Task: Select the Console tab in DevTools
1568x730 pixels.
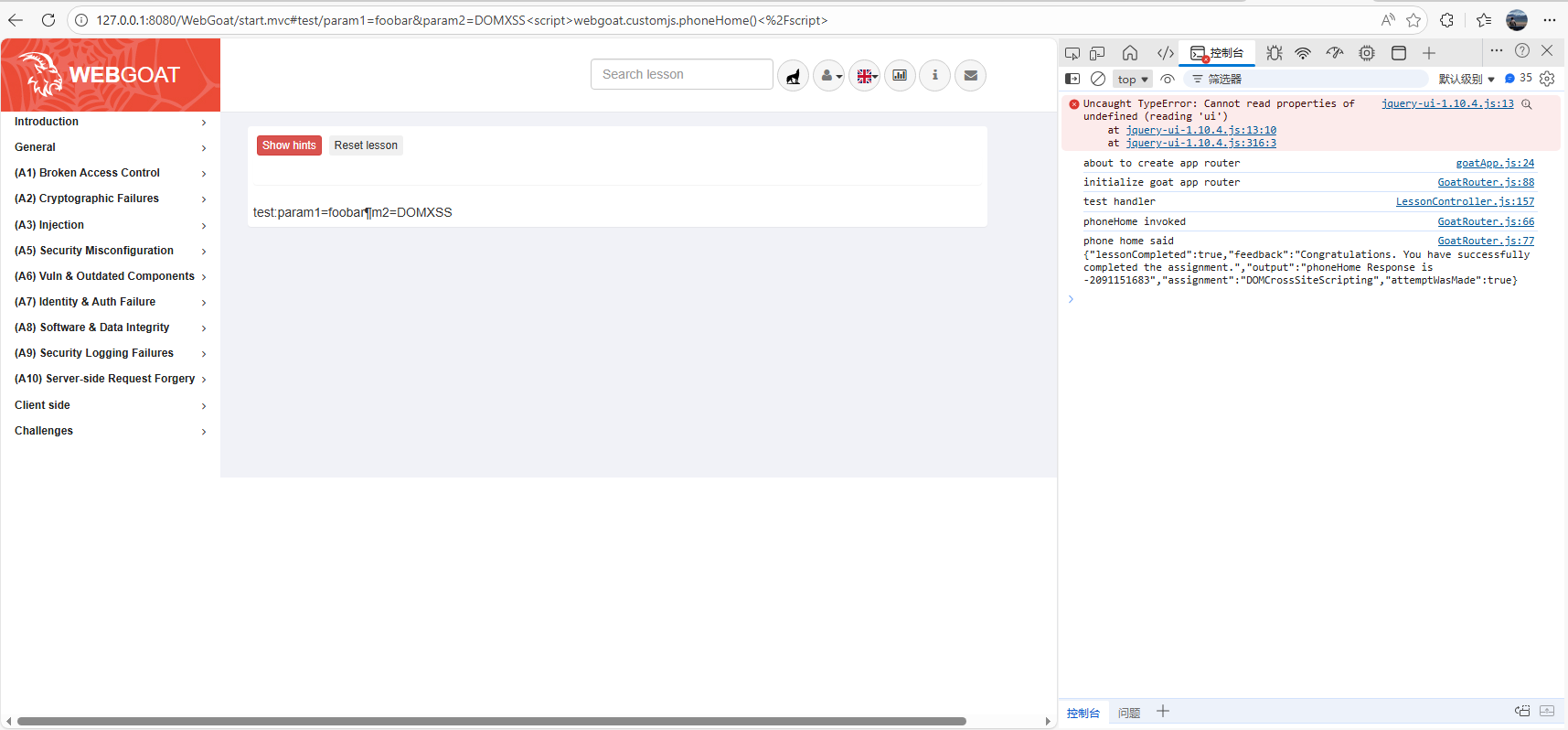Action: [1217, 53]
